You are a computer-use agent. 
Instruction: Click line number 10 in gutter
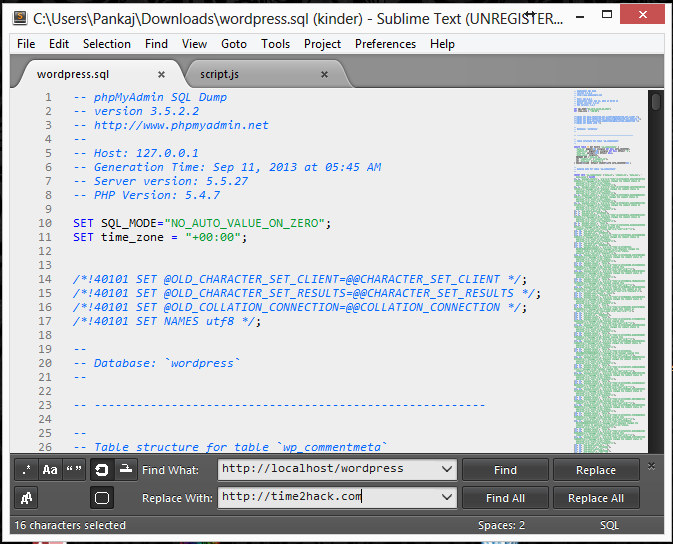pyautogui.click(x=45, y=223)
